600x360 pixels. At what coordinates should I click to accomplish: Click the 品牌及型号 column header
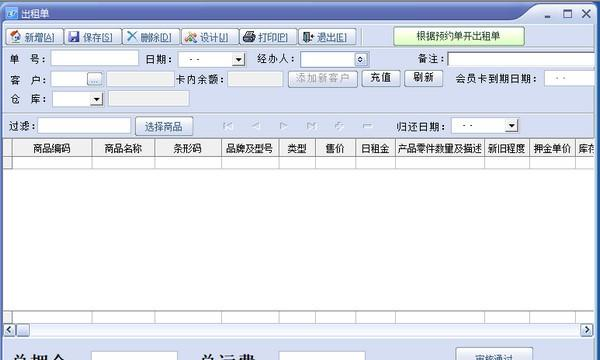click(x=250, y=148)
